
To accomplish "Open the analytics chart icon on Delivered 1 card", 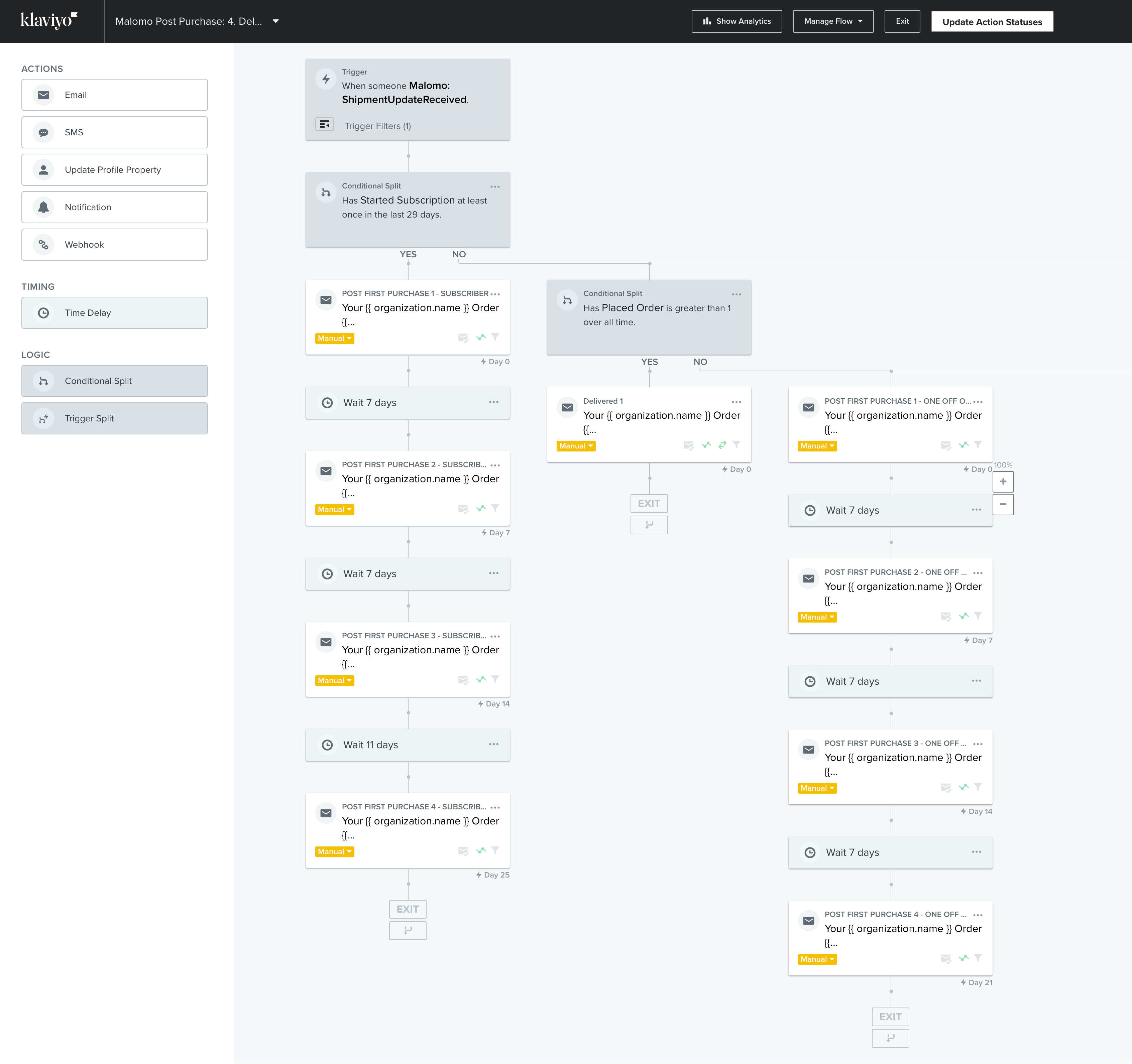I will [707, 446].
